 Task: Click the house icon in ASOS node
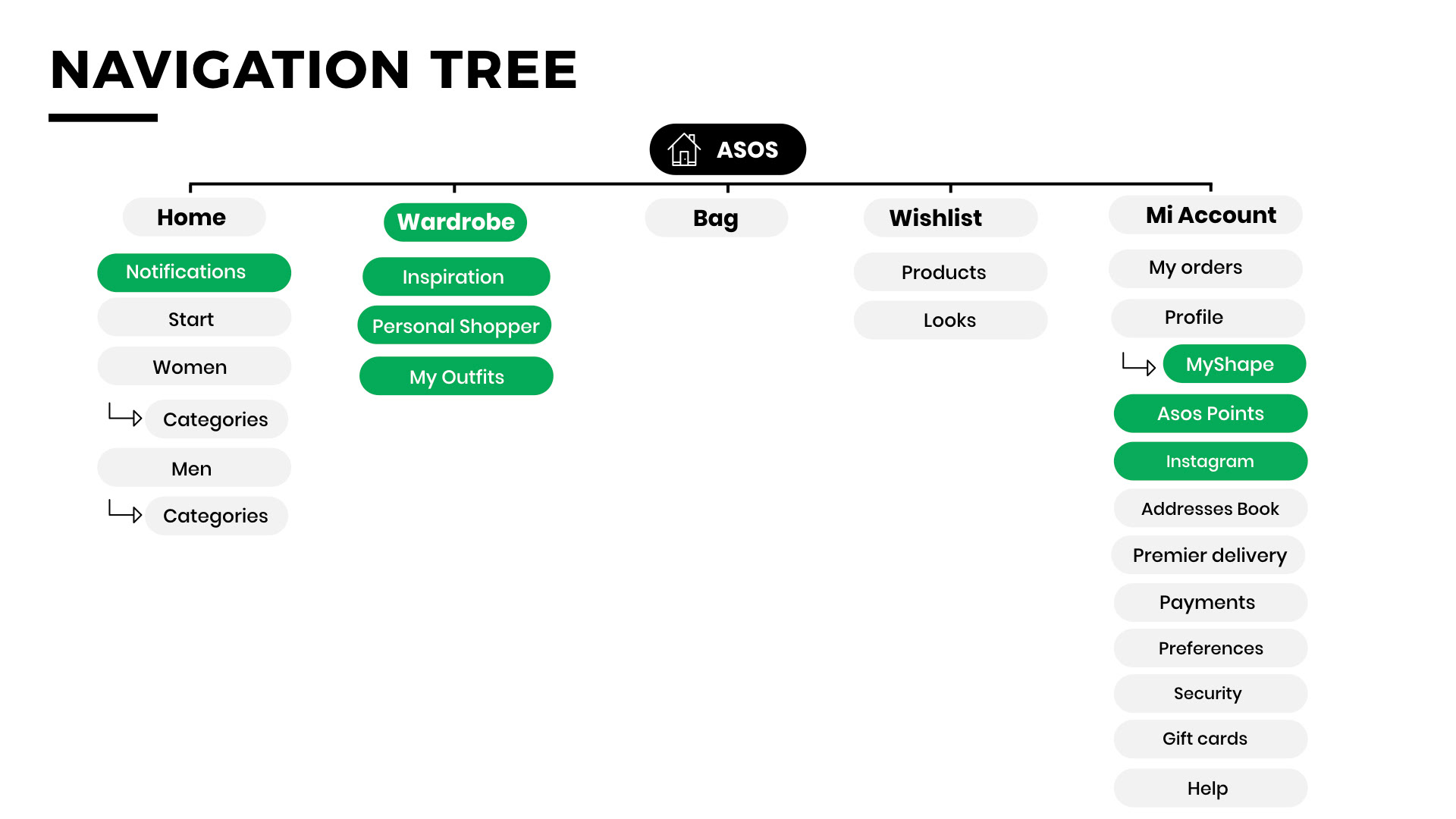click(684, 149)
